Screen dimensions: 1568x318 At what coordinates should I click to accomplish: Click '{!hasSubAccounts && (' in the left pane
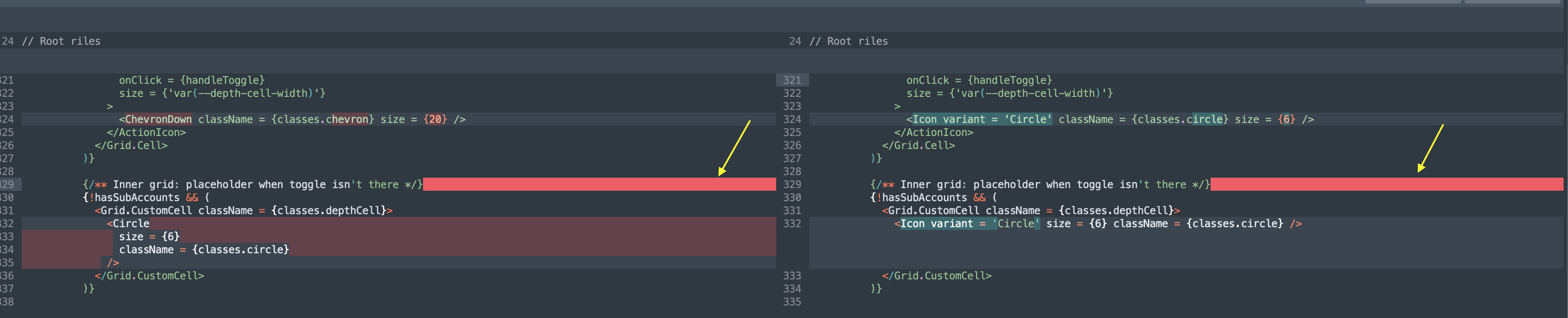pos(146,197)
